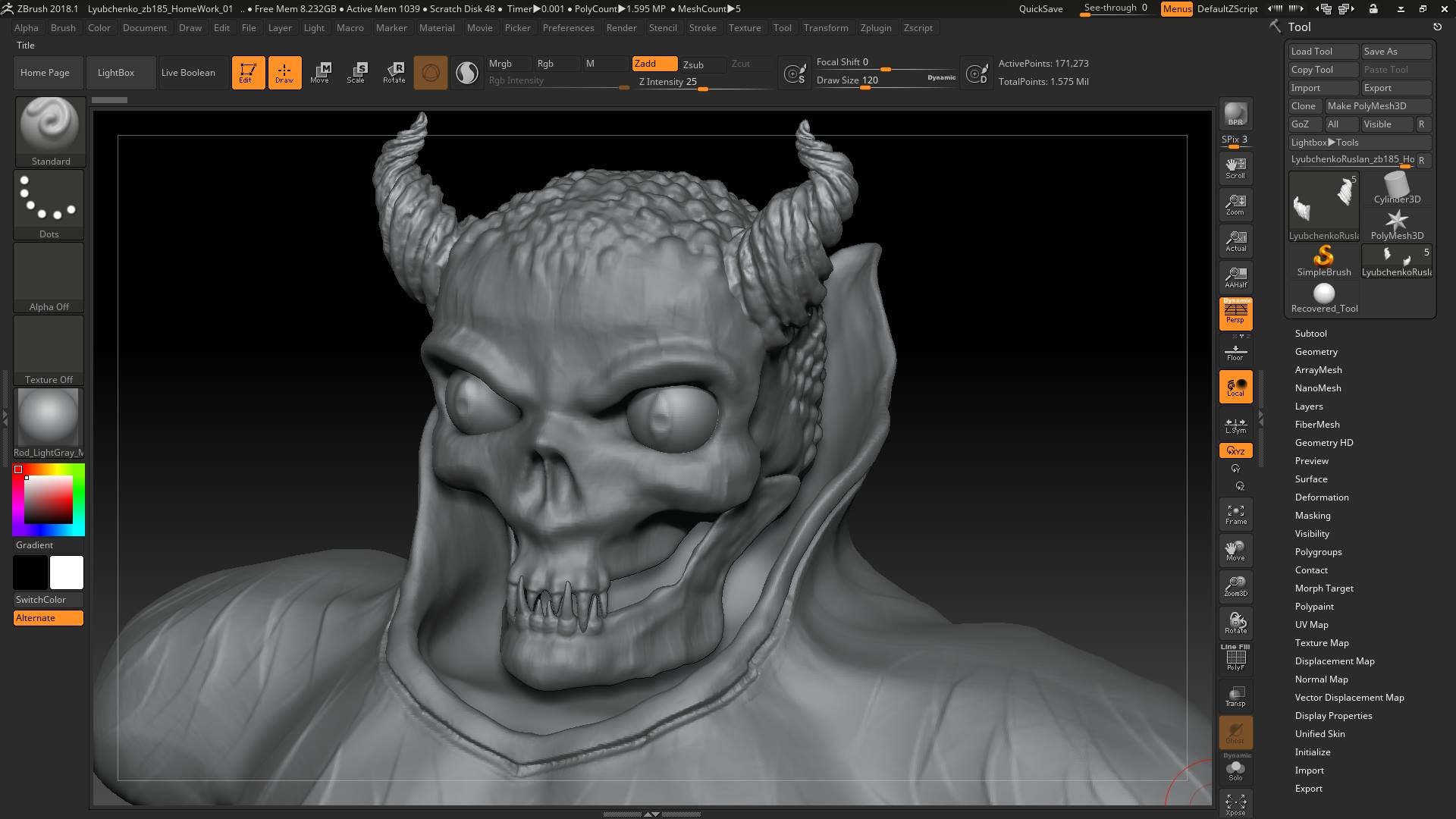Click the right-shelf Move view icon
This screenshot has width=1456, height=819.
(x=1235, y=550)
